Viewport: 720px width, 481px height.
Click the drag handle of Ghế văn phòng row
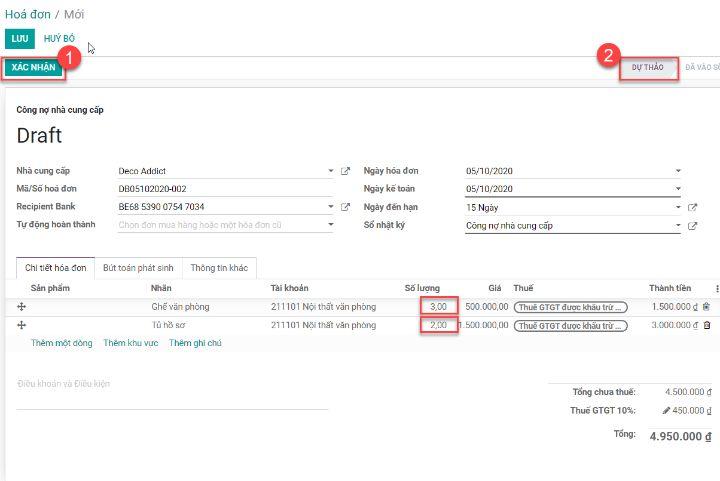tap(21, 307)
